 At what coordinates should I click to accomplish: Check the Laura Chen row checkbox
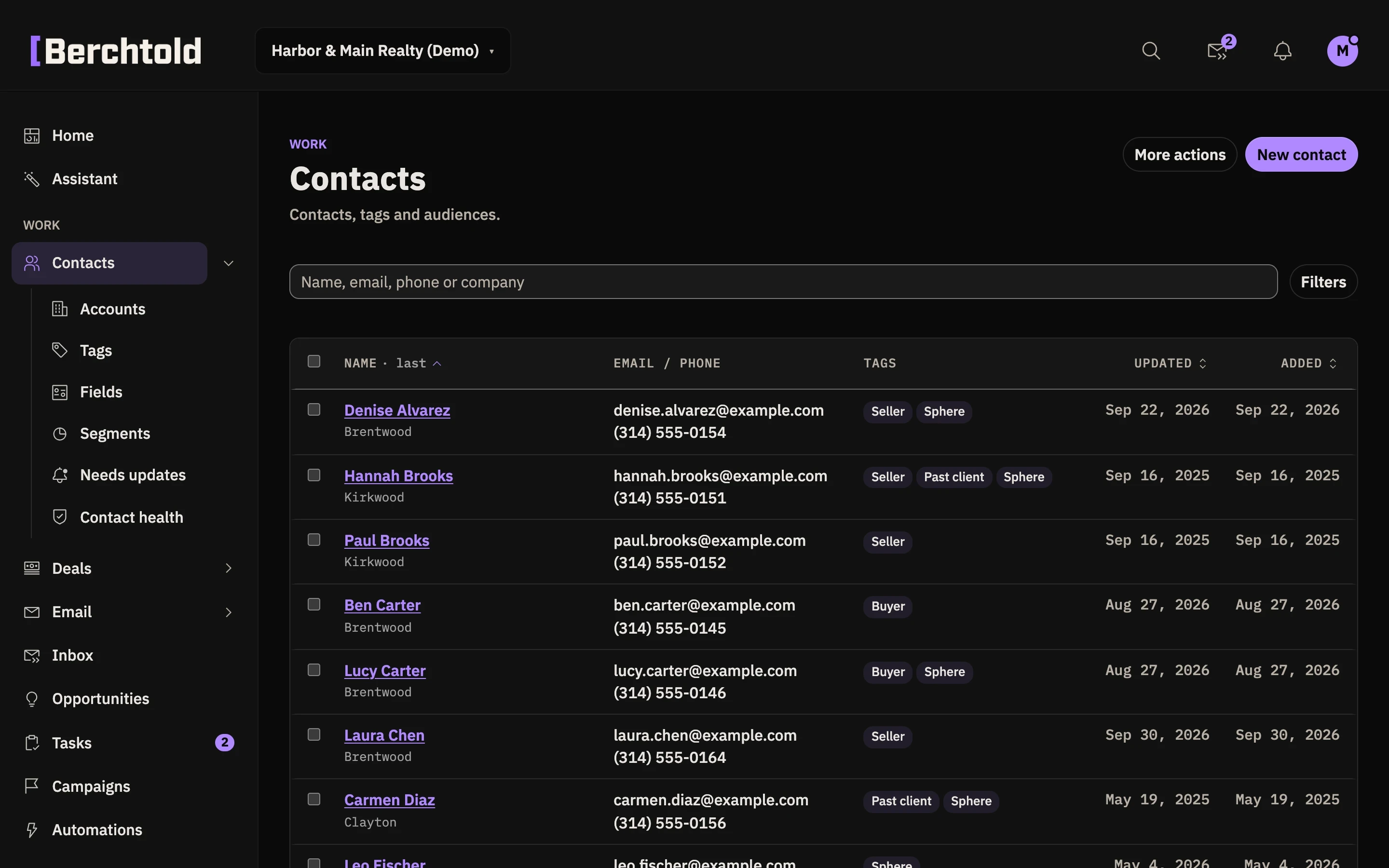click(x=314, y=734)
